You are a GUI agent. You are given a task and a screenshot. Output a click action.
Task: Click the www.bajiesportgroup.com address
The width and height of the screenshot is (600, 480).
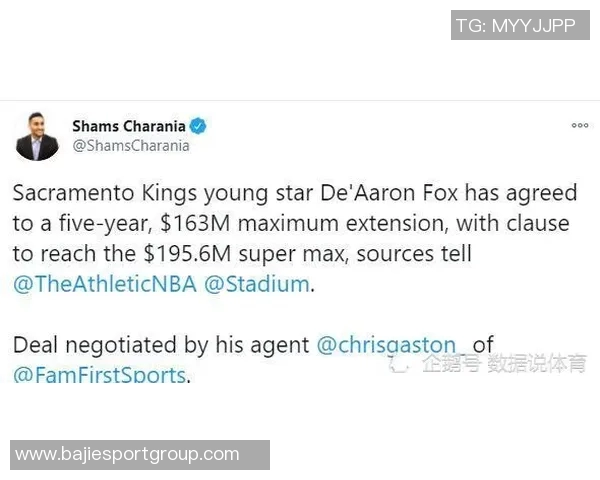pyautogui.click(x=128, y=454)
